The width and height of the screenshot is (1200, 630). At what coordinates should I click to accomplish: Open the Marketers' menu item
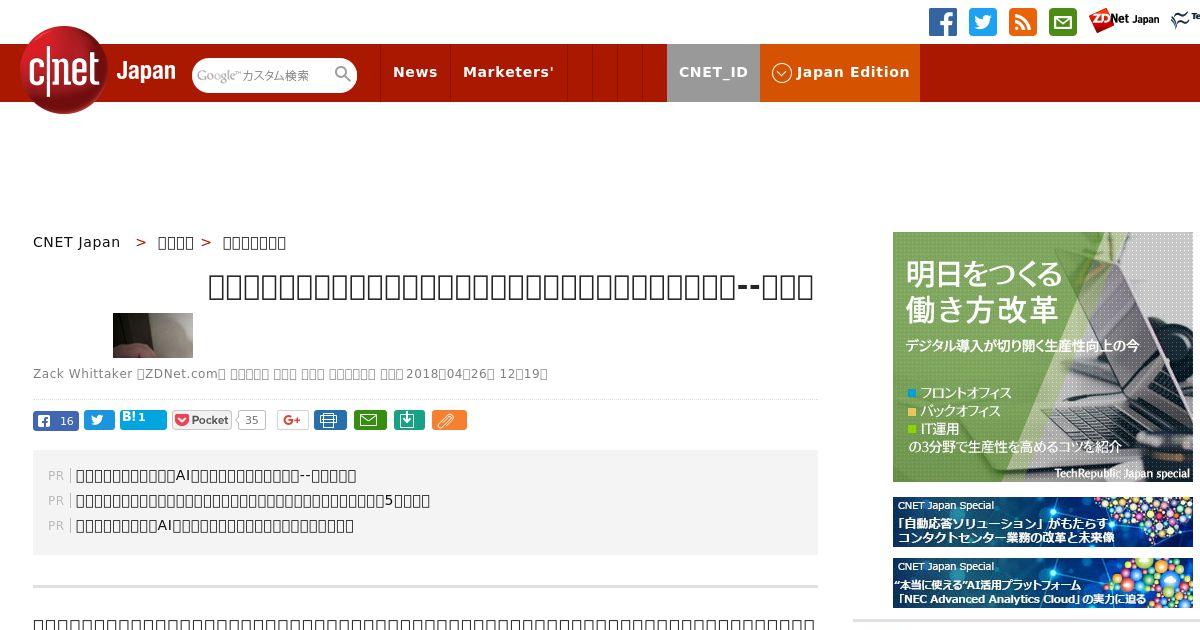pos(508,72)
